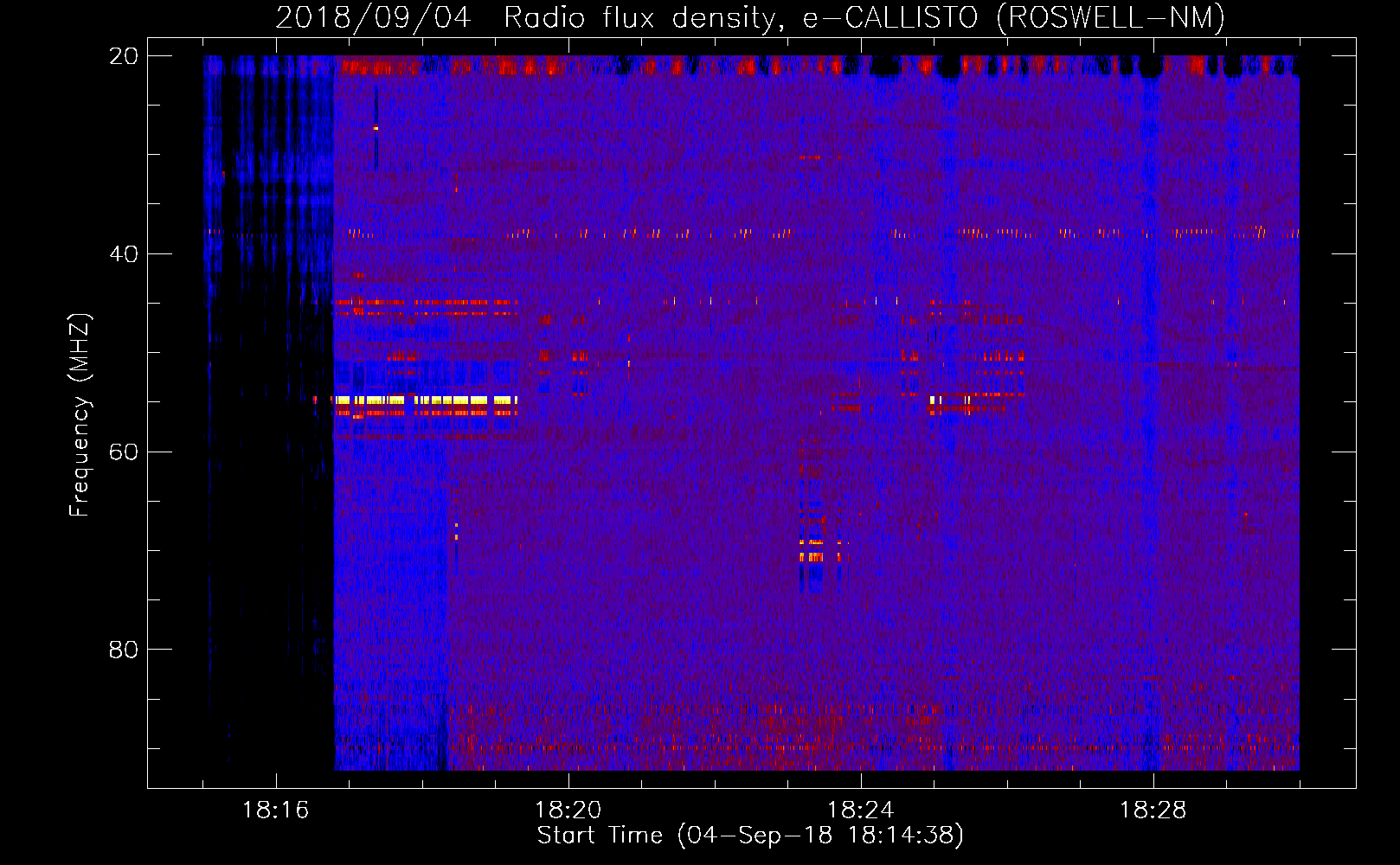Viewport: 1400px width, 865px height.
Task: Click the 18:16 time tick label
Action: [276, 811]
